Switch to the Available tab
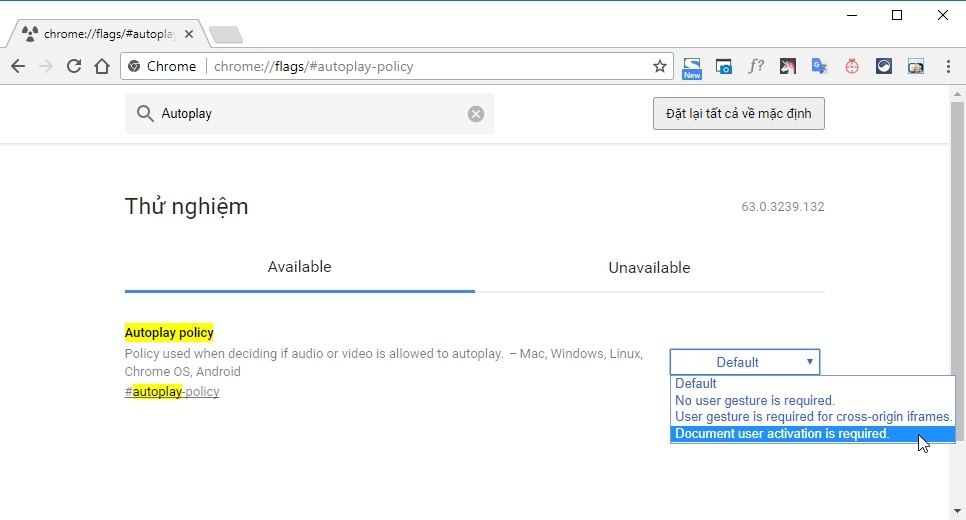This screenshot has height=520, width=966. (x=299, y=267)
